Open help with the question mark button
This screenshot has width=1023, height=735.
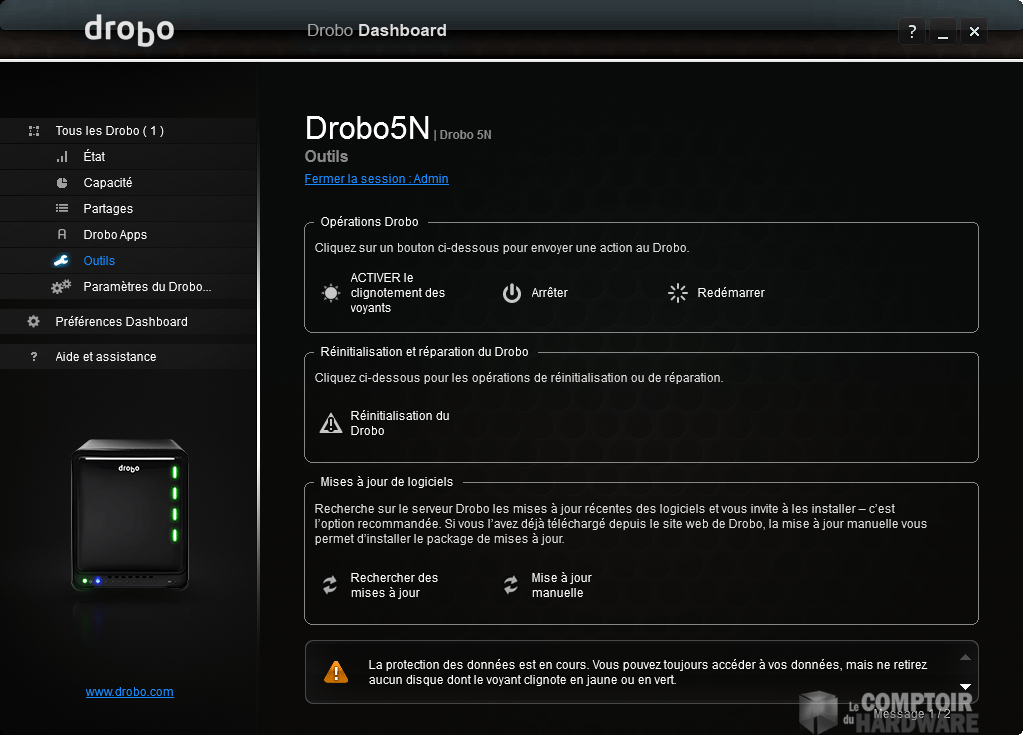point(911,32)
